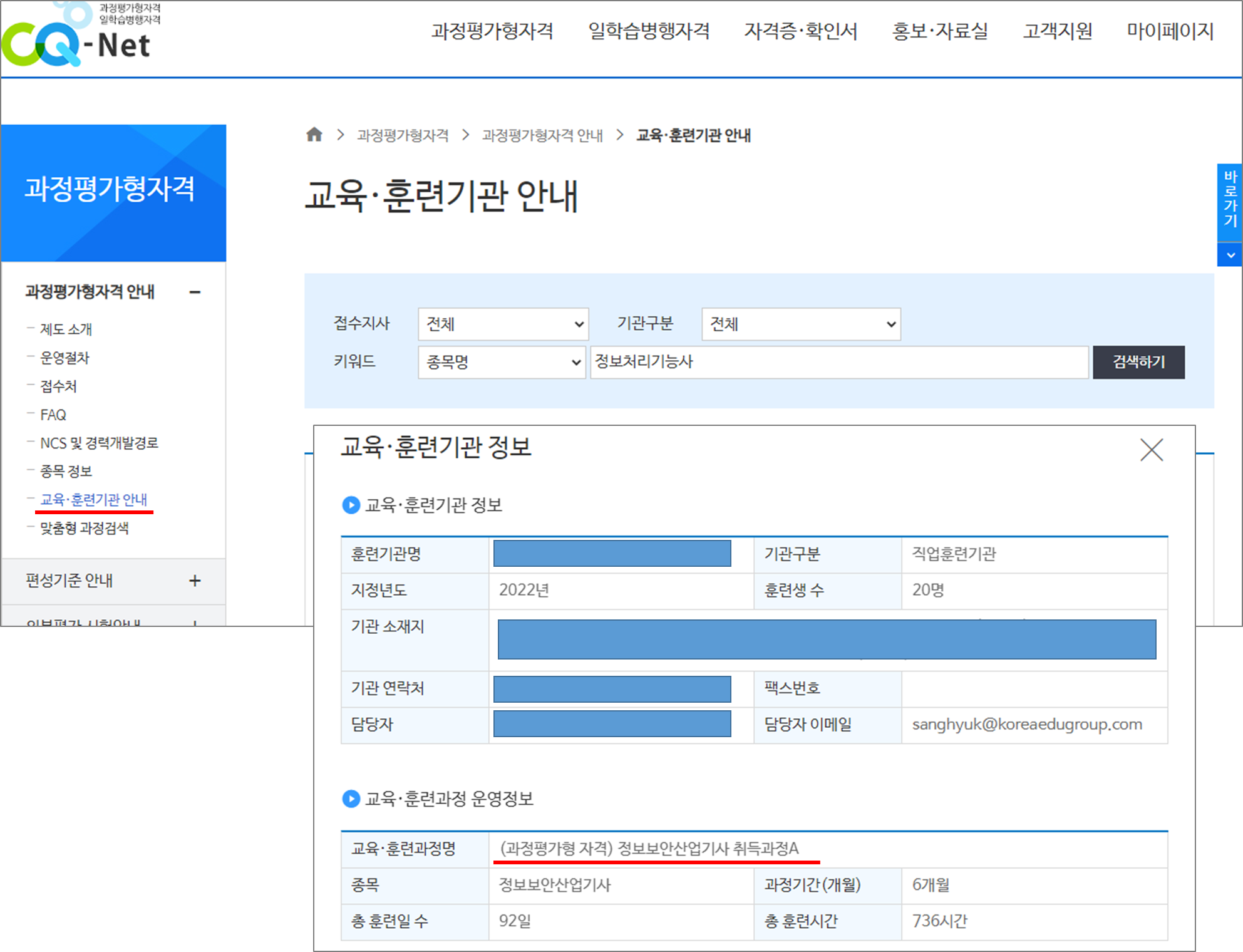This screenshot has width=1243, height=952.
Task: Open the 바로가기 quick panel
Action: (x=1230, y=199)
